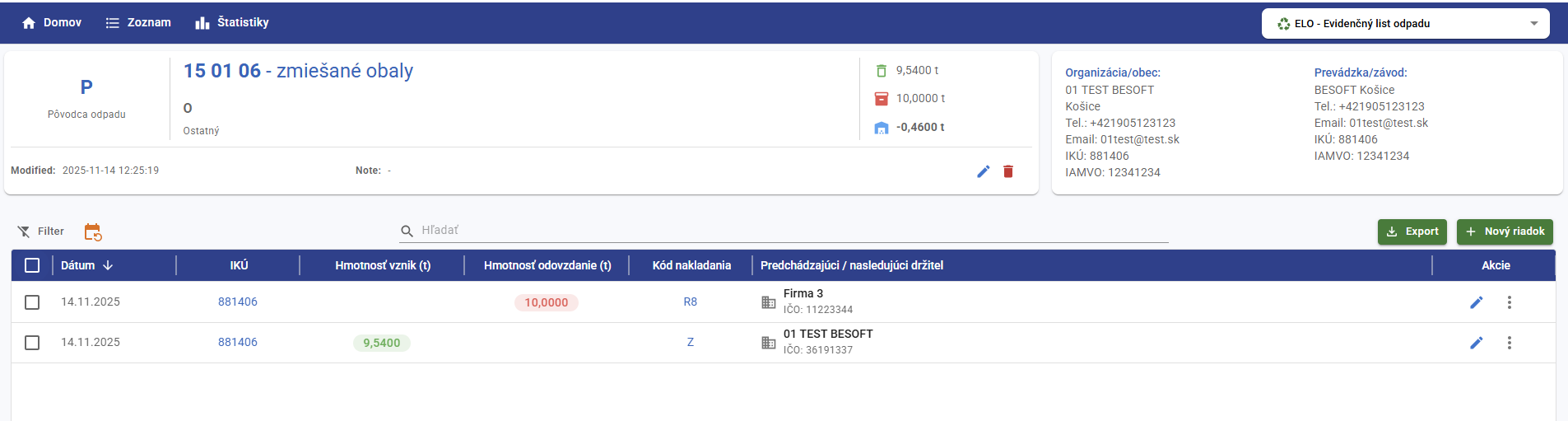Click the Hľadať search field
Image resolution: width=1568 pixels, height=421 pixels.
(x=790, y=231)
